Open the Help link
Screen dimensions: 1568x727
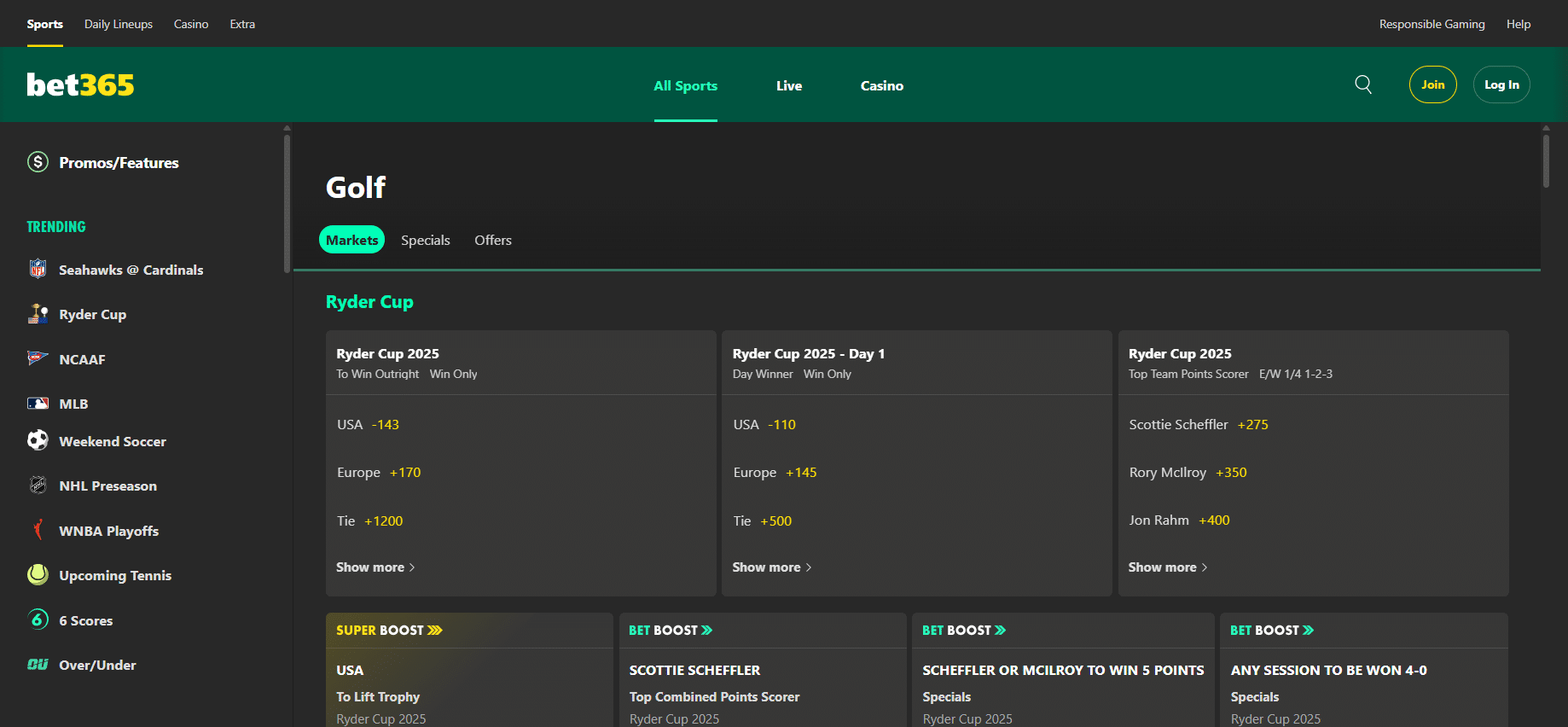1519,24
